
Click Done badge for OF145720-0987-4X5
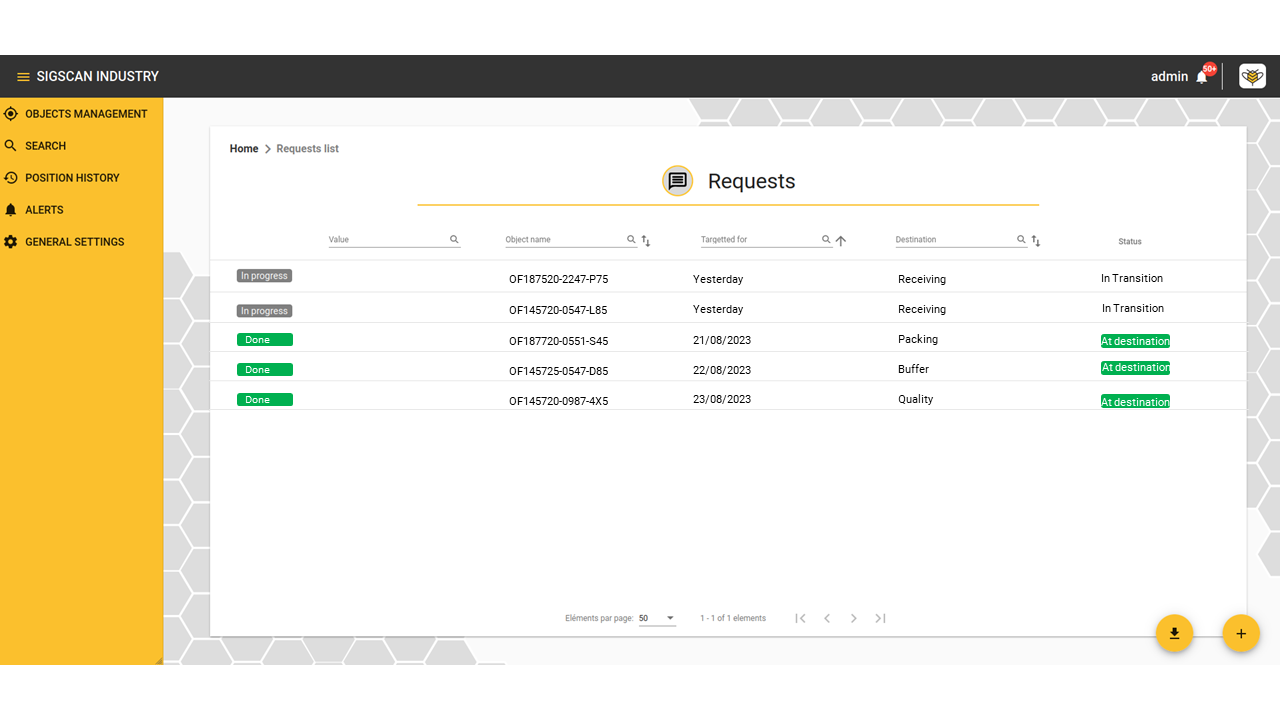(265, 400)
